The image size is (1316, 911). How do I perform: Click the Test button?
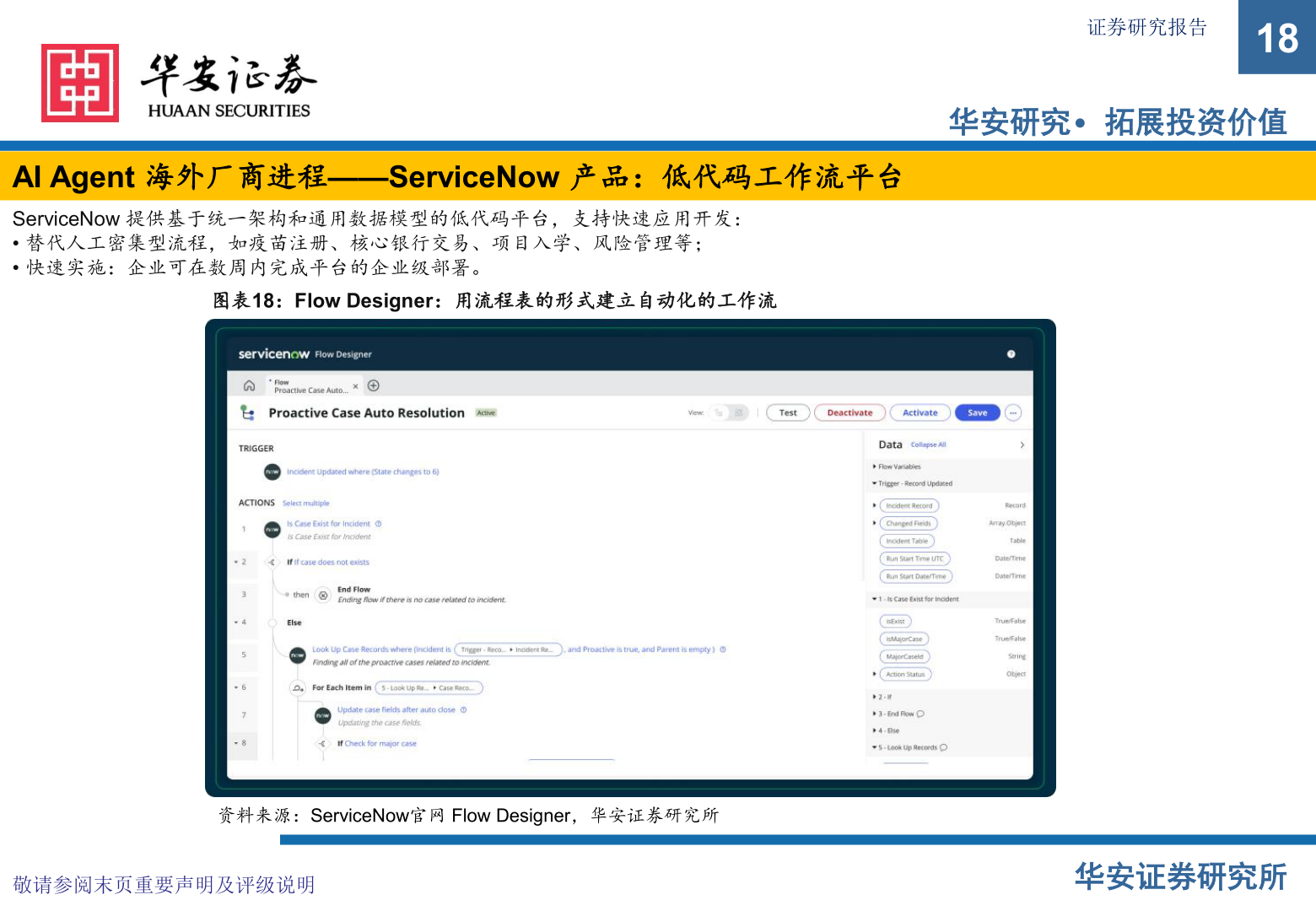(x=788, y=412)
